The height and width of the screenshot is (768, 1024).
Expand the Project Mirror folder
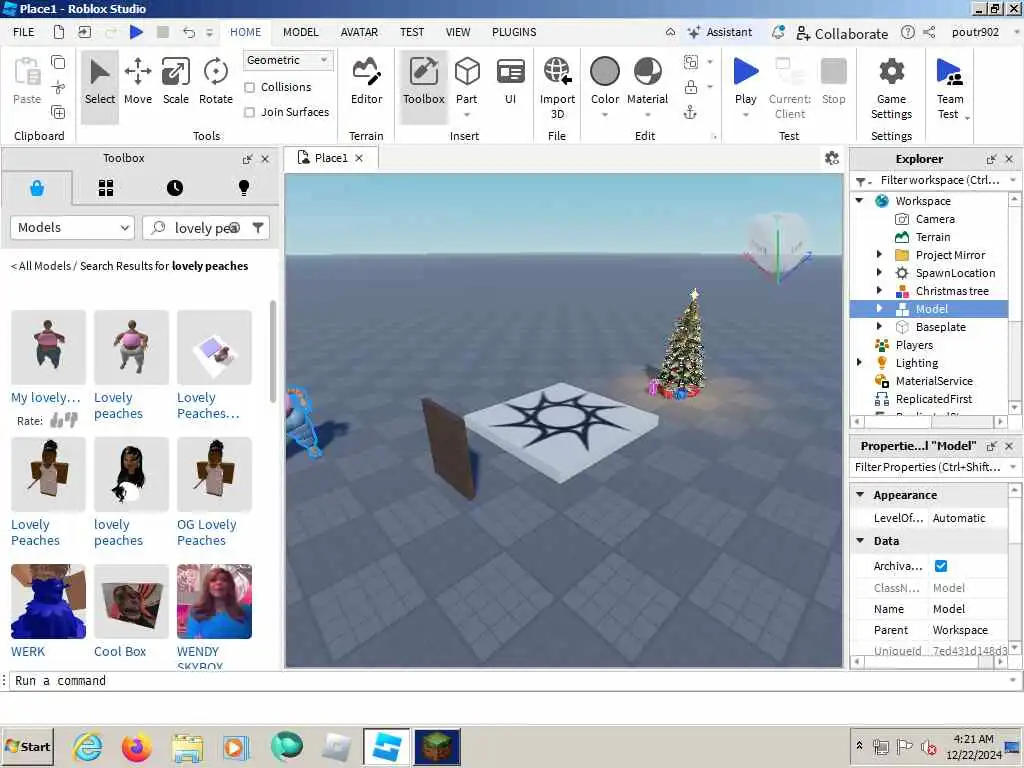coord(879,255)
